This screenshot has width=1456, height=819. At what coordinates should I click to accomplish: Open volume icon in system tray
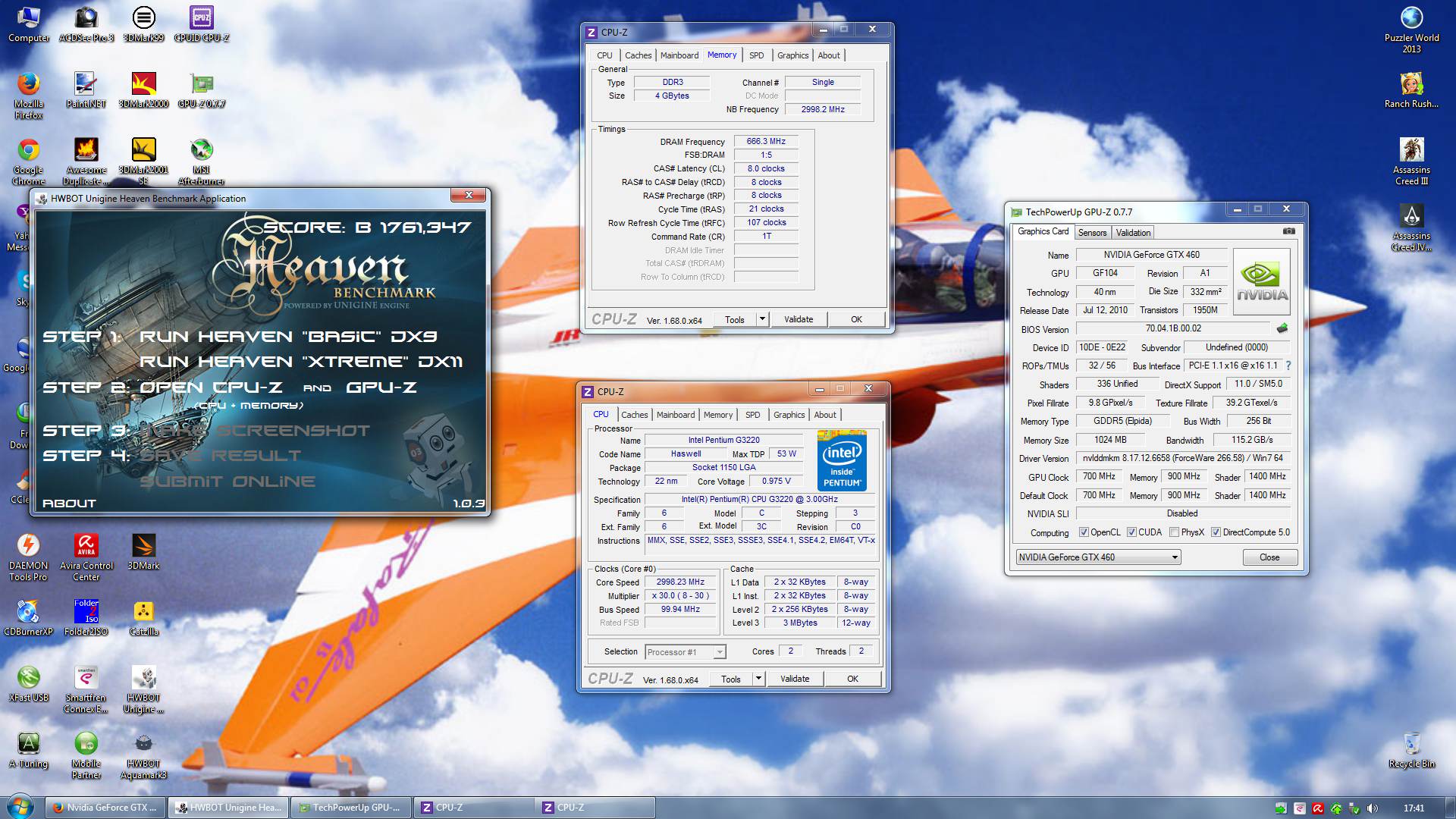tap(1372, 808)
